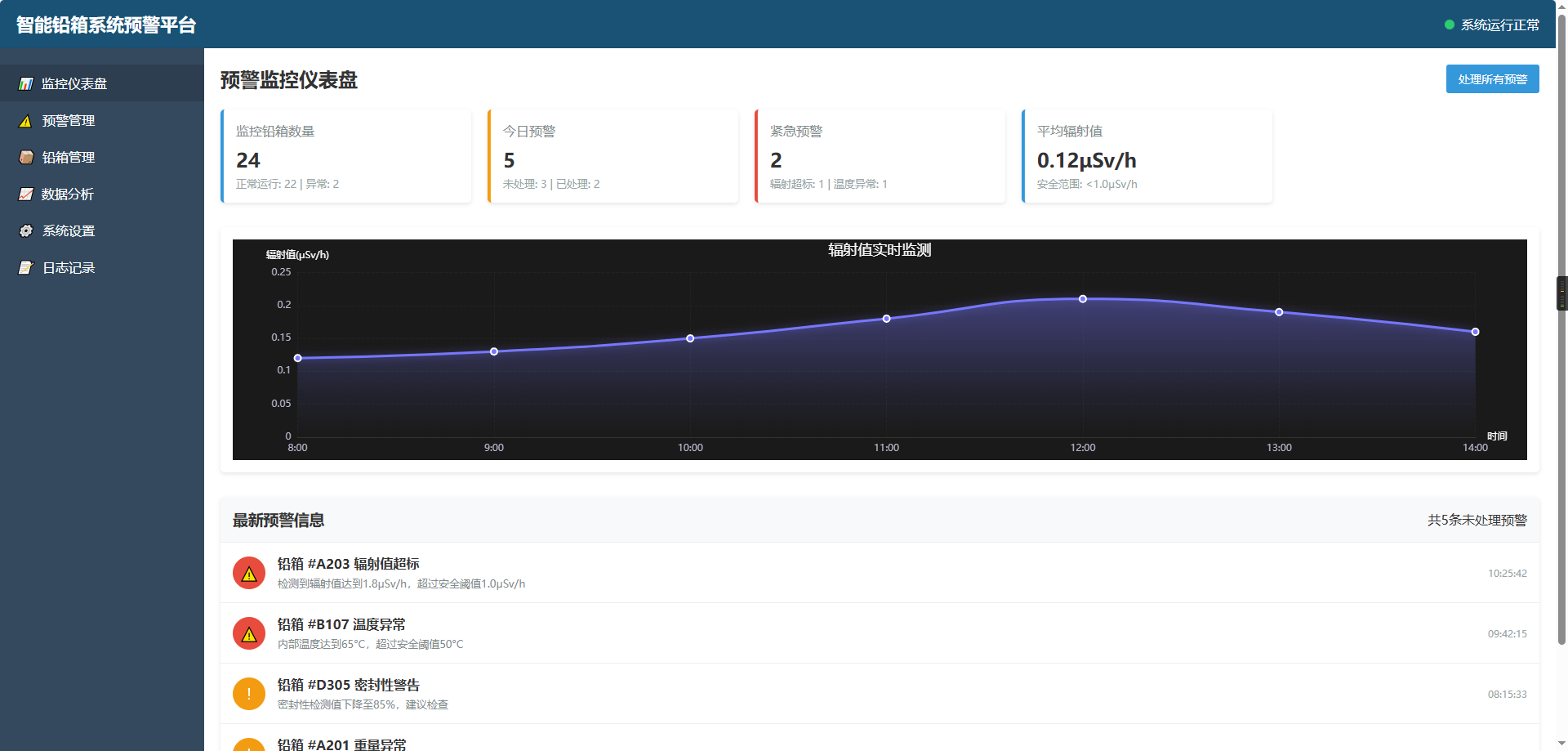Click orange exclamation icon for 铅箱 #D305
This screenshot has width=1568, height=751.
(x=249, y=694)
